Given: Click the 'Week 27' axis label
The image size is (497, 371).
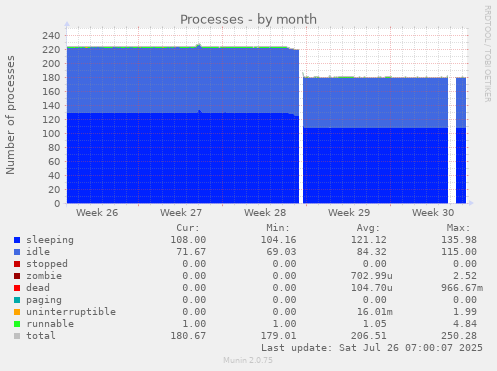Looking at the screenshot, I should (181, 213).
